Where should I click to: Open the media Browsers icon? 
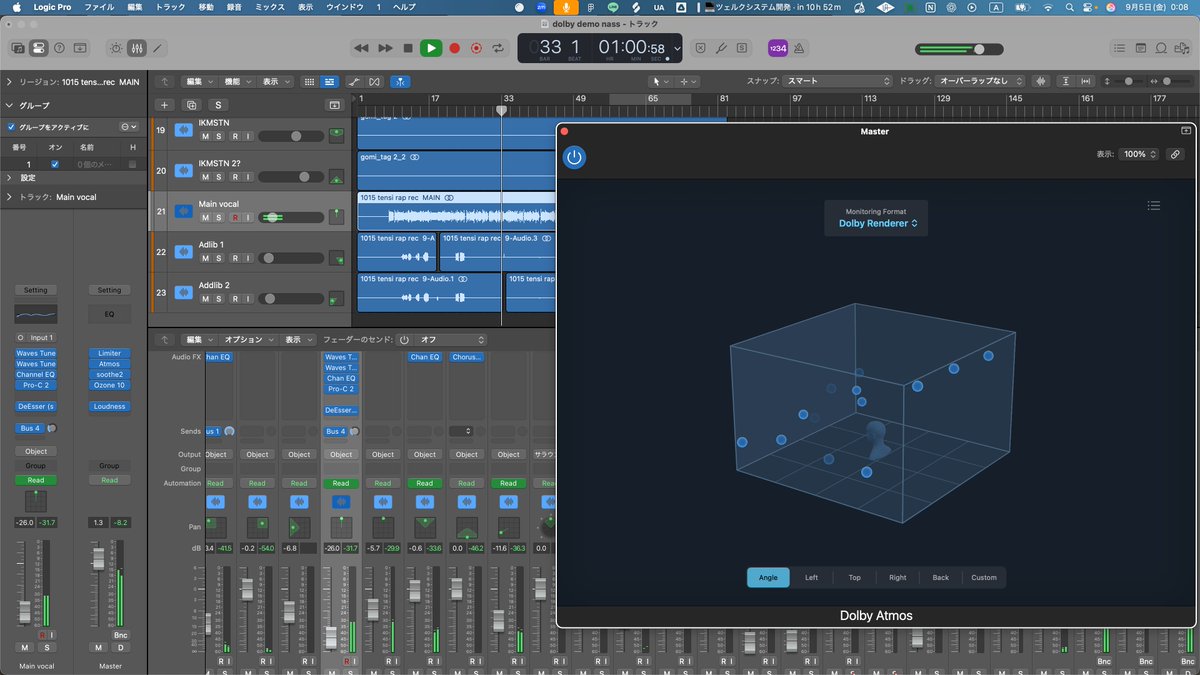pos(1181,47)
